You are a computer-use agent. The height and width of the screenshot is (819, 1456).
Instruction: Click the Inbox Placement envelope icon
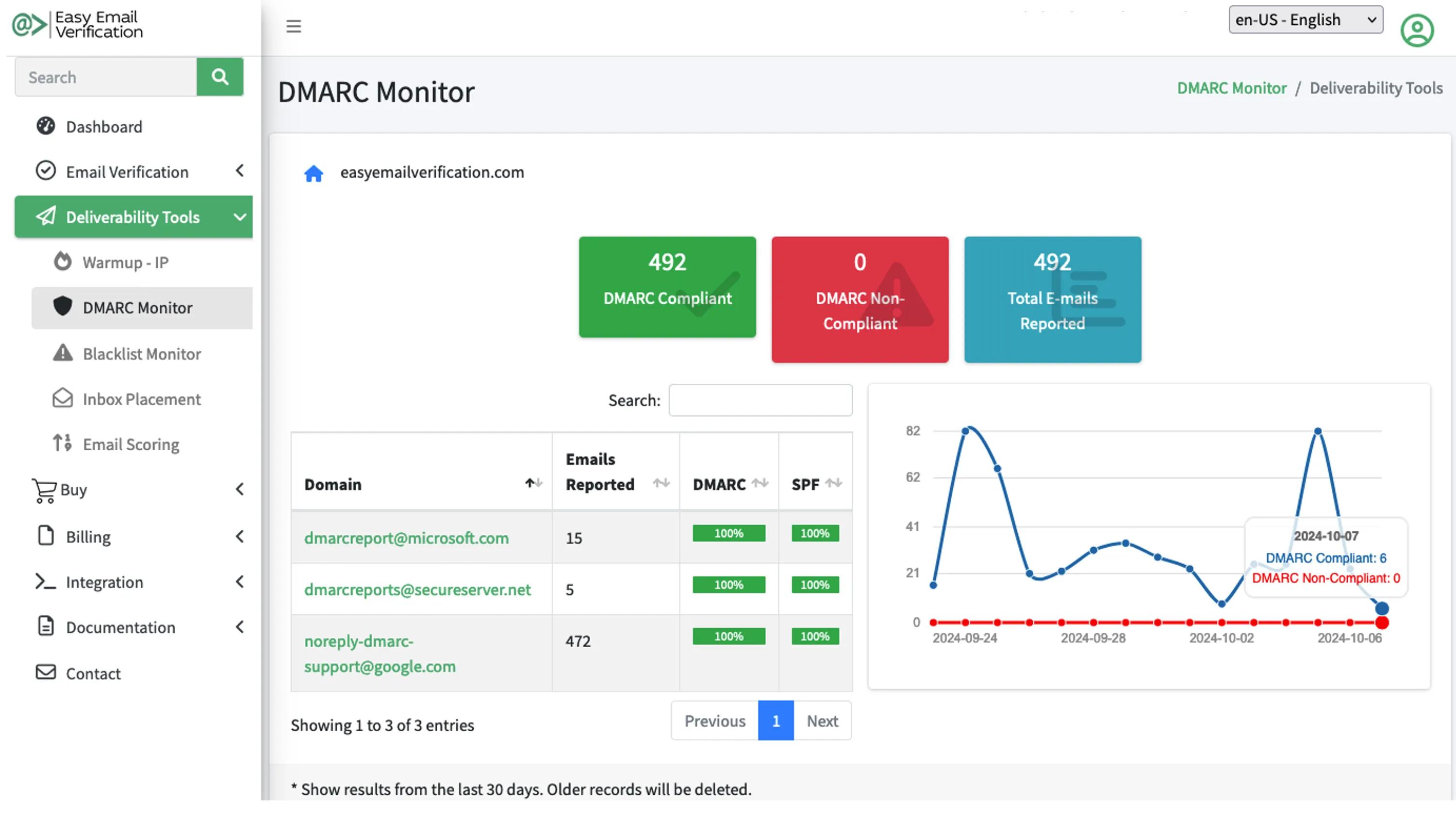(x=63, y=398)
